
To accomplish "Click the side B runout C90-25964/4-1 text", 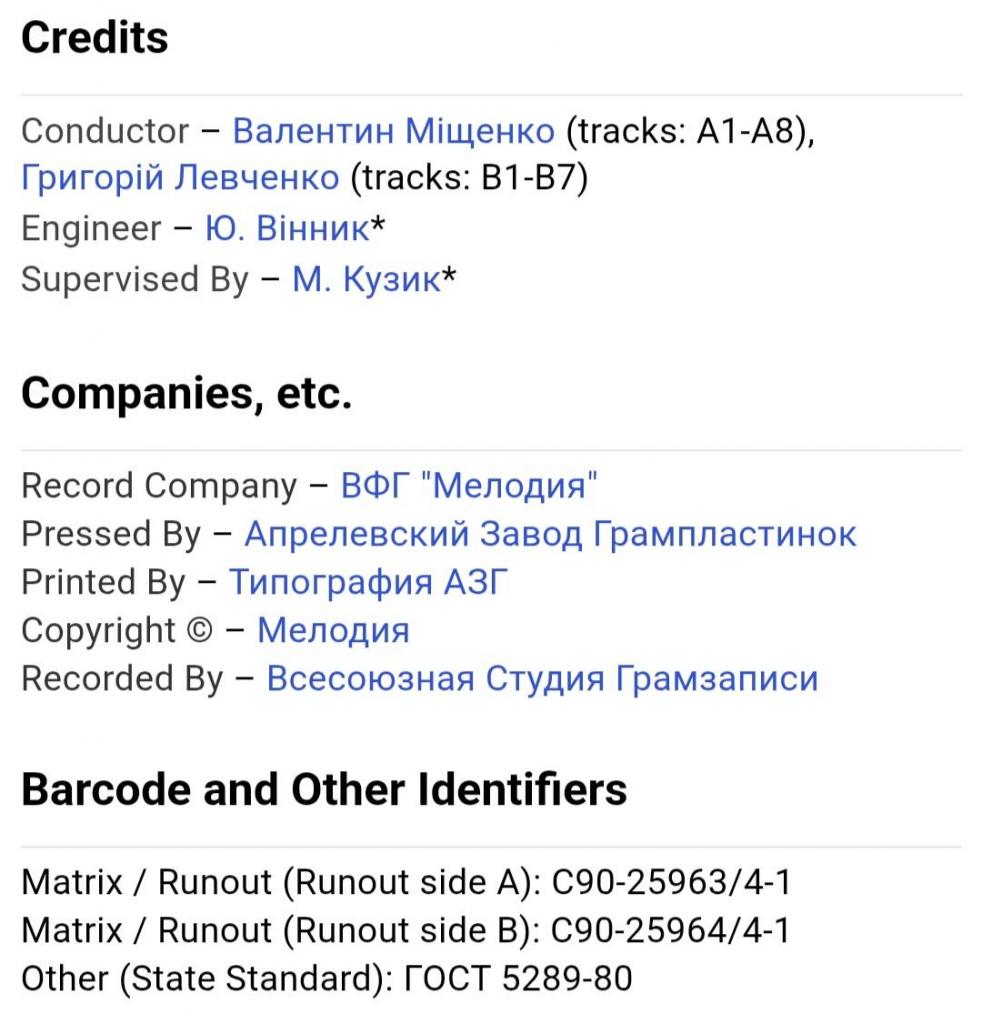I will point(671,931).
